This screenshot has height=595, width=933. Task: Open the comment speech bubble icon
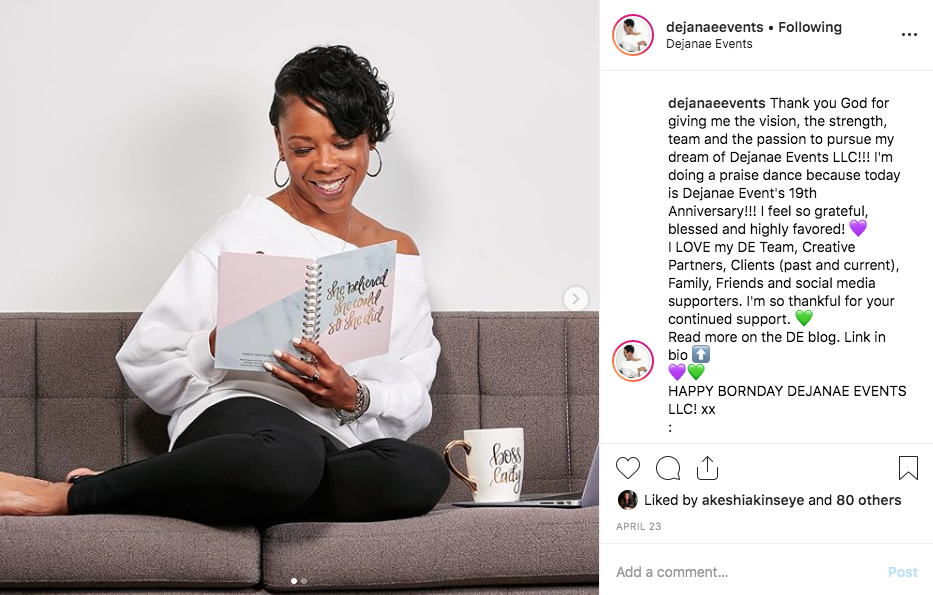[668, 468]
